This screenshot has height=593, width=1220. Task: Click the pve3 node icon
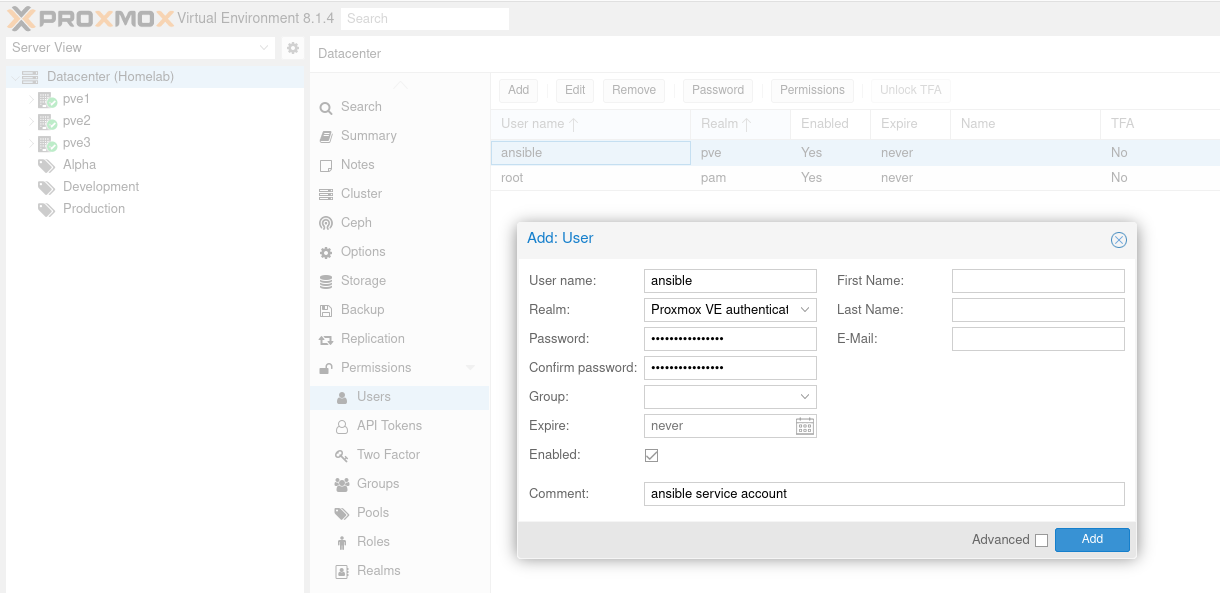point(47,143)
